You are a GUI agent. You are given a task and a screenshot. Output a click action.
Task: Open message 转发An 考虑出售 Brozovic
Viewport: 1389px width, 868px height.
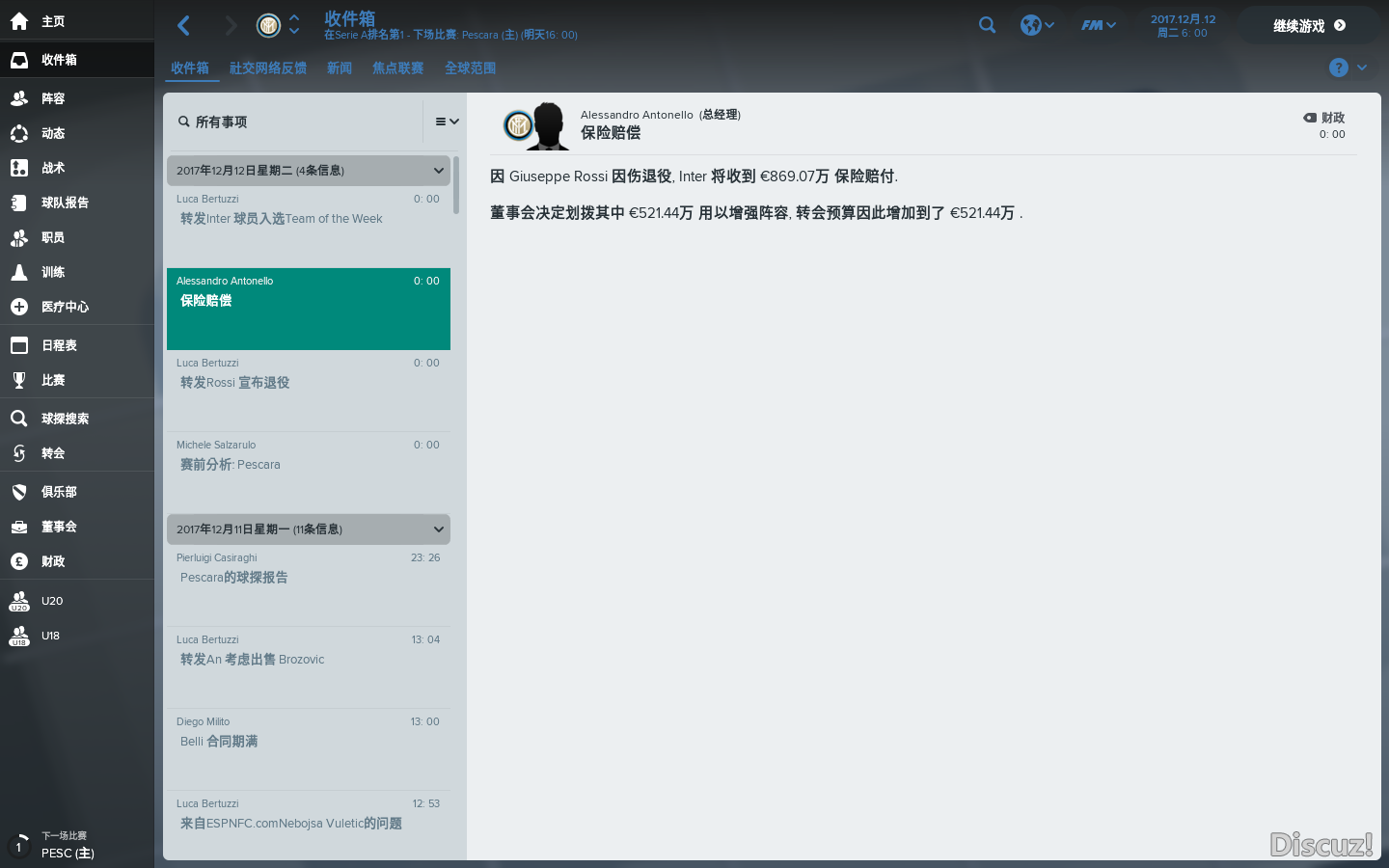(309, 667)
